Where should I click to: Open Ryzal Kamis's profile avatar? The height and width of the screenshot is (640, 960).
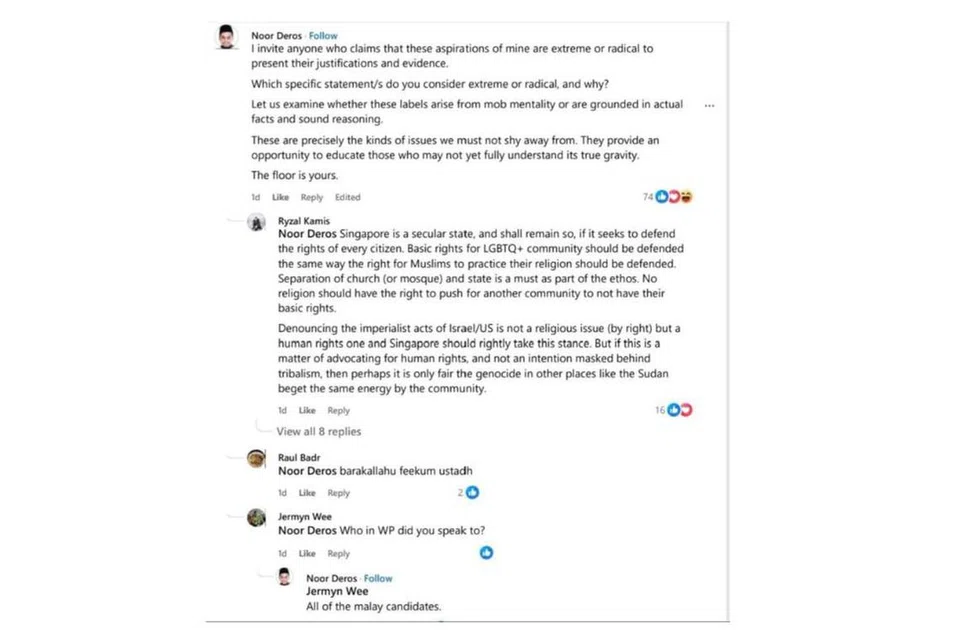pyautogui.click(x=256, y=223)
